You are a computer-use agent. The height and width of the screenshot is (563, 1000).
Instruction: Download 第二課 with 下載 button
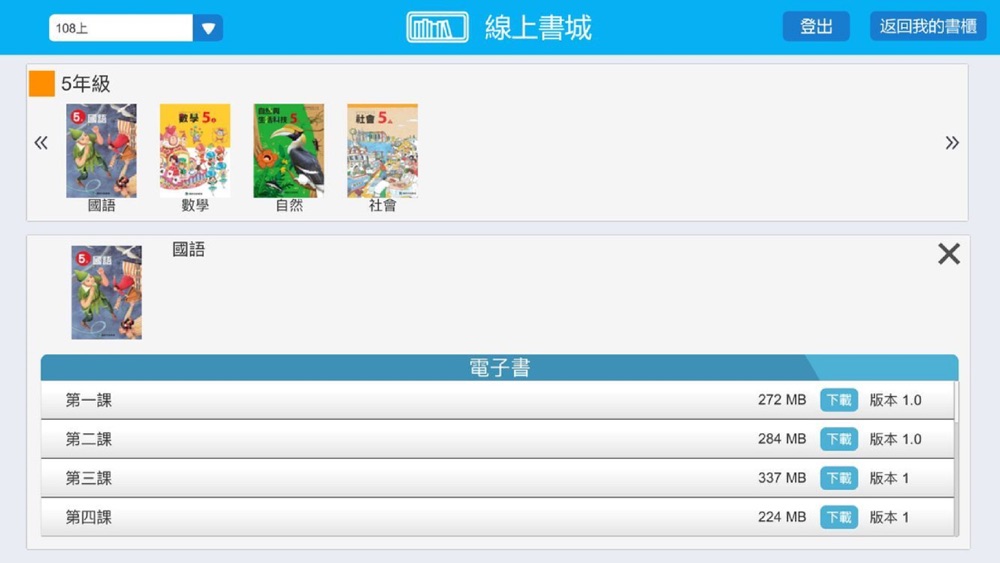point(839,439)
